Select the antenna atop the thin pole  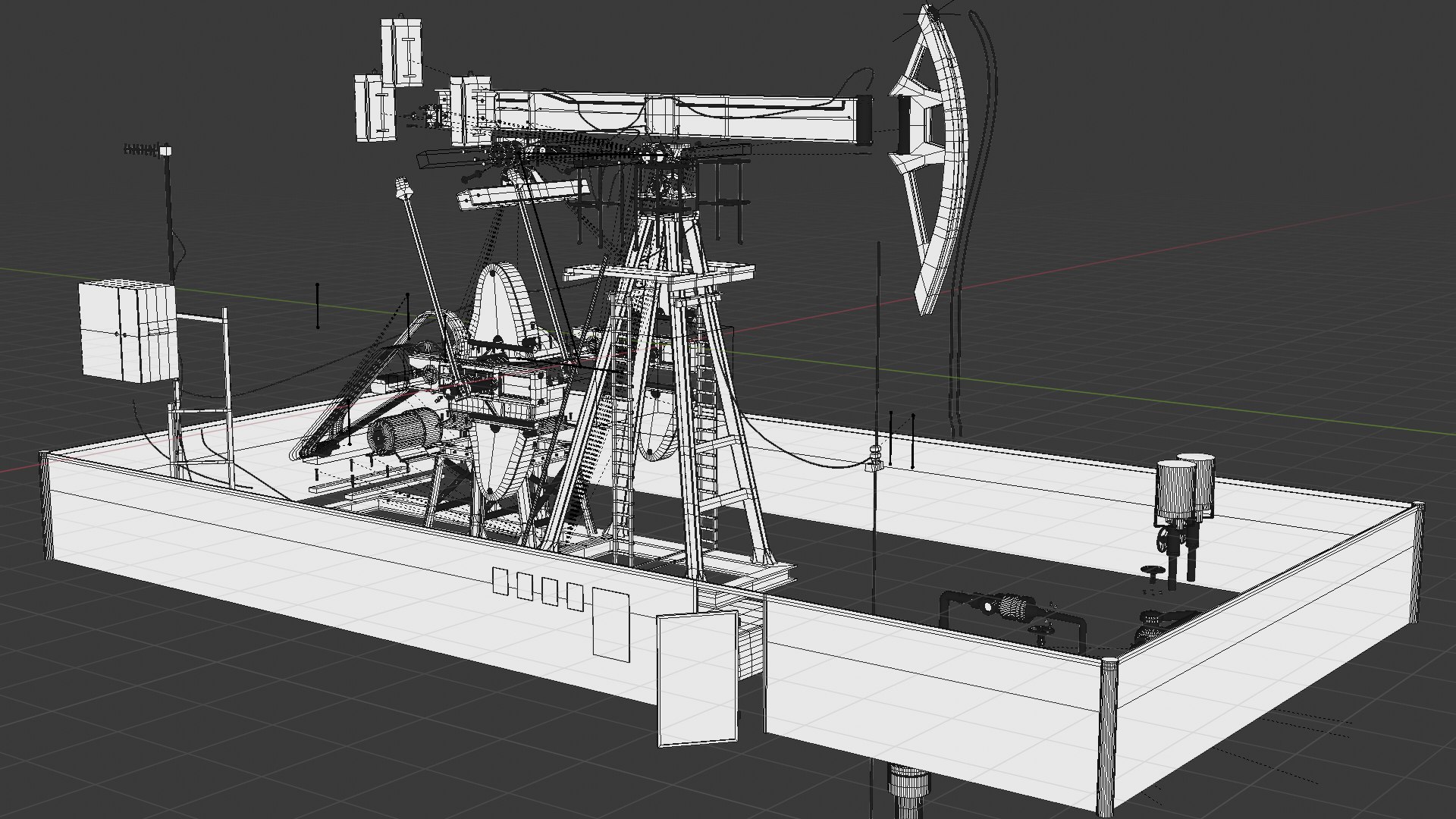click(149, 149)
